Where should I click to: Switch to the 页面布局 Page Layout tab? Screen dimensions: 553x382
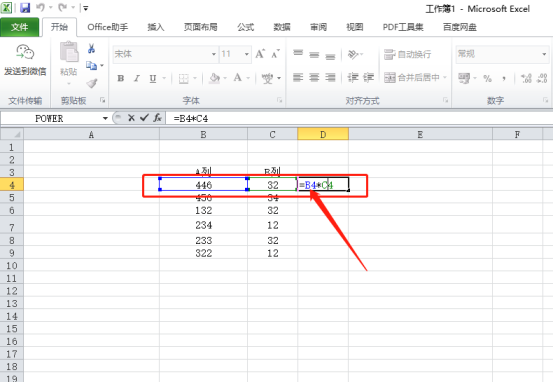[200, 27]
